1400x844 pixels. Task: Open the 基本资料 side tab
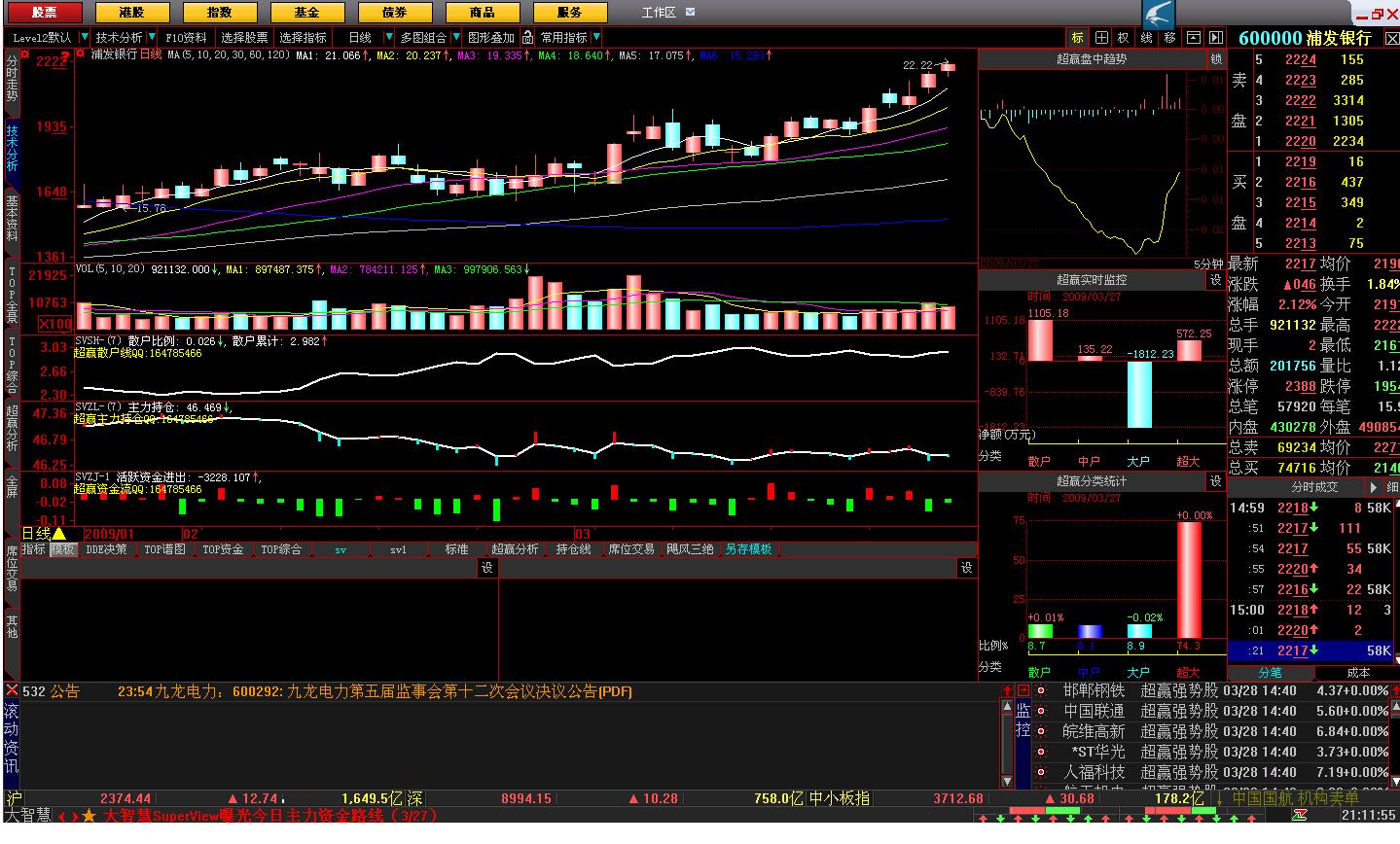(12, 219)
